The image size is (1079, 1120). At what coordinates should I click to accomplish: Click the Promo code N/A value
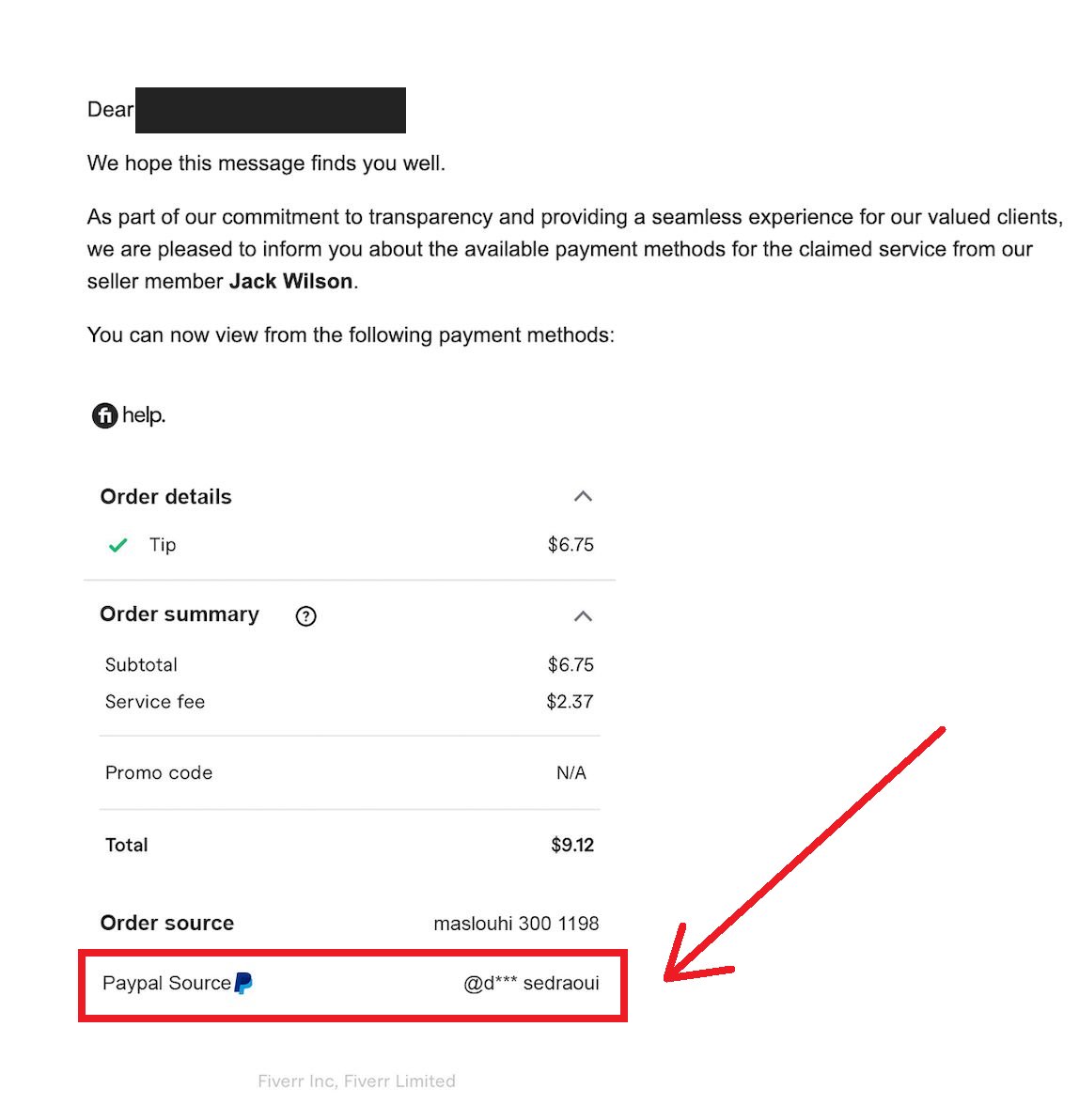point(571,773)
